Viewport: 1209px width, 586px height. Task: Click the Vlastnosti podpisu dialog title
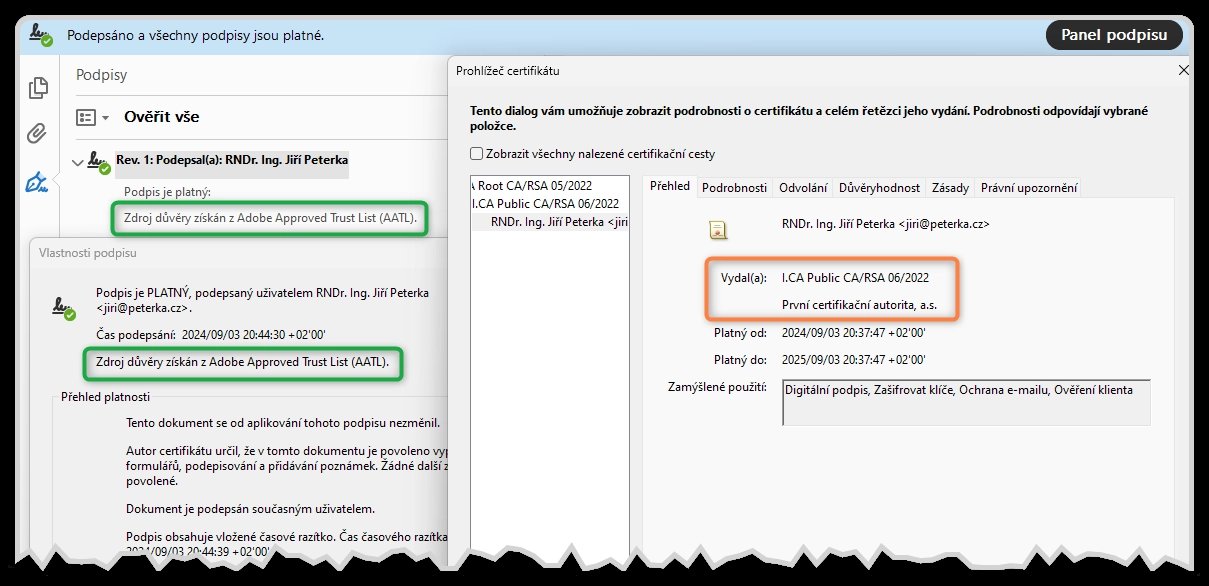[88, 253]
